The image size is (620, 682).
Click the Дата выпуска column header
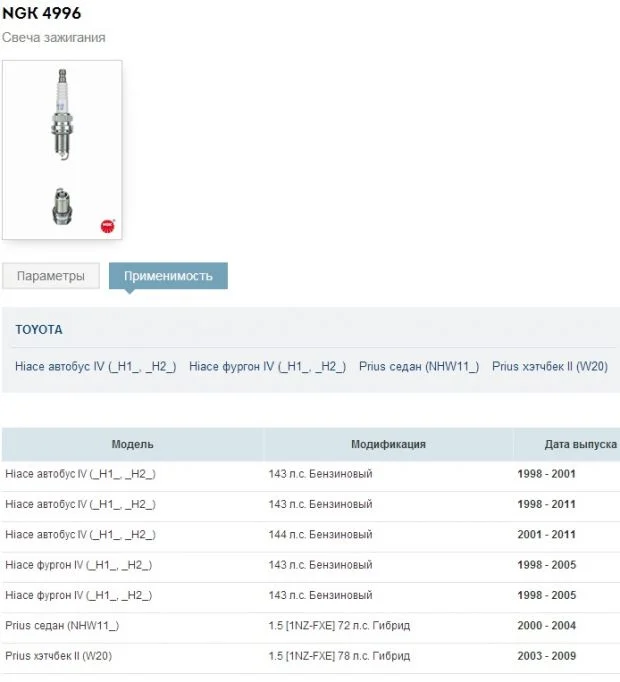[x=580, y=444]
